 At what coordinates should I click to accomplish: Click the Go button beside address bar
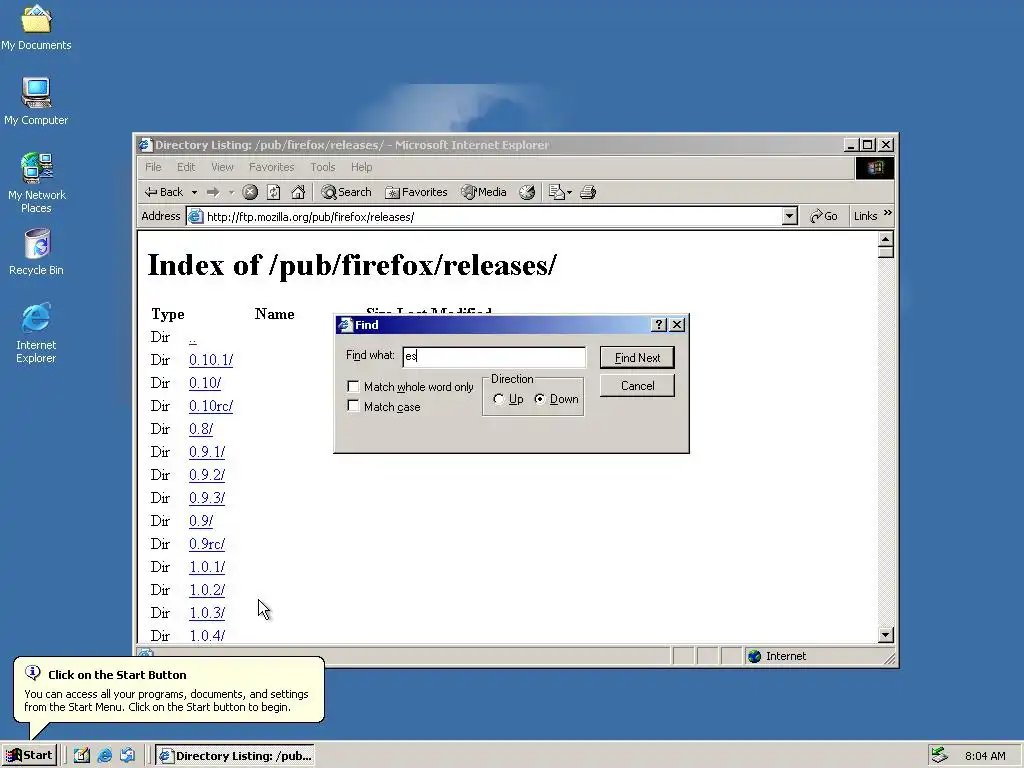tap(824, 216)
